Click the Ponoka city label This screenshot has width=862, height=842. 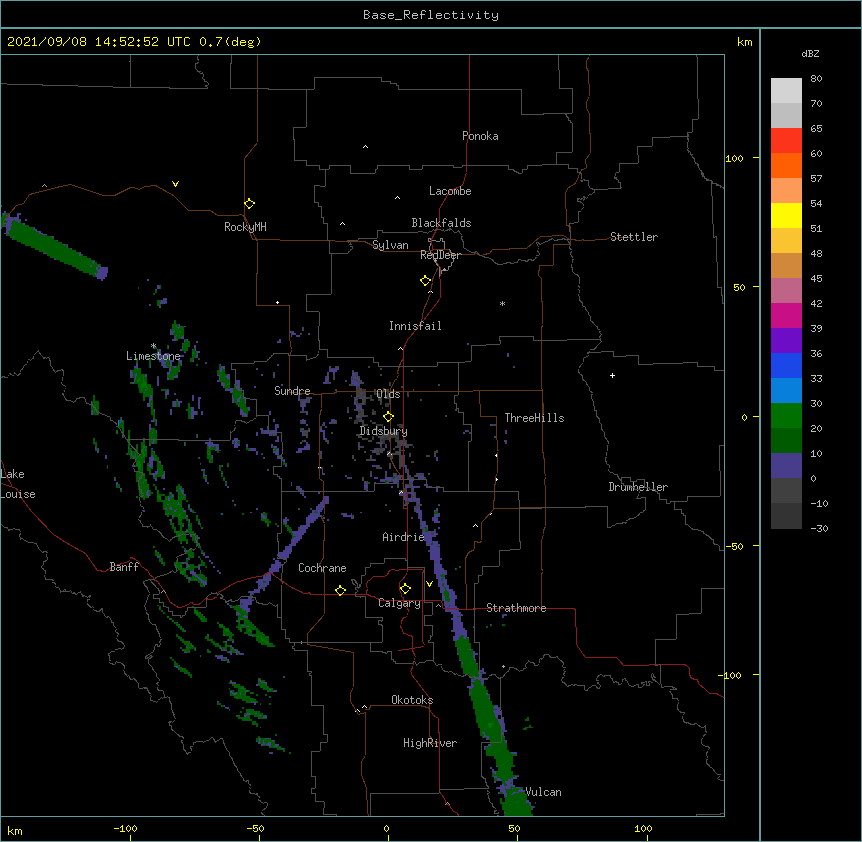(x=480, y=136)
